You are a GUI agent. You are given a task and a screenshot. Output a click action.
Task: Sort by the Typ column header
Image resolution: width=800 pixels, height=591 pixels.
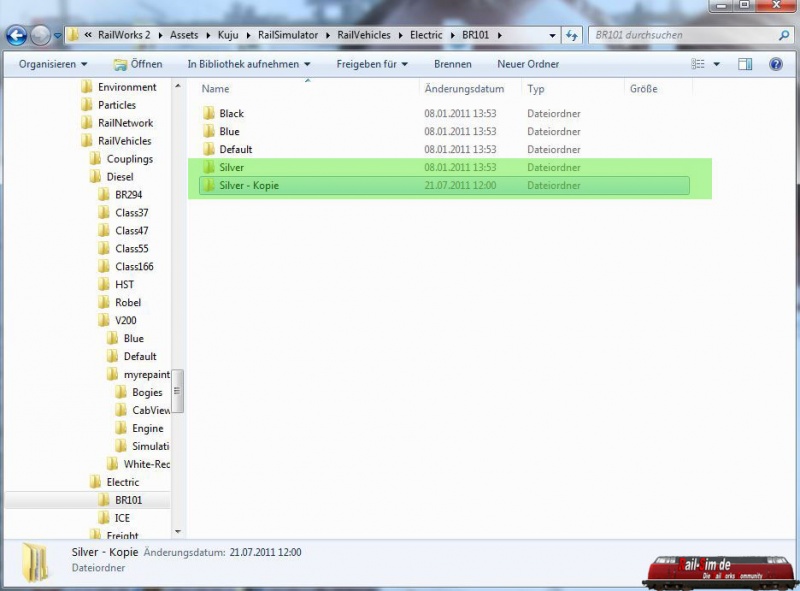(x=536, y=89)
